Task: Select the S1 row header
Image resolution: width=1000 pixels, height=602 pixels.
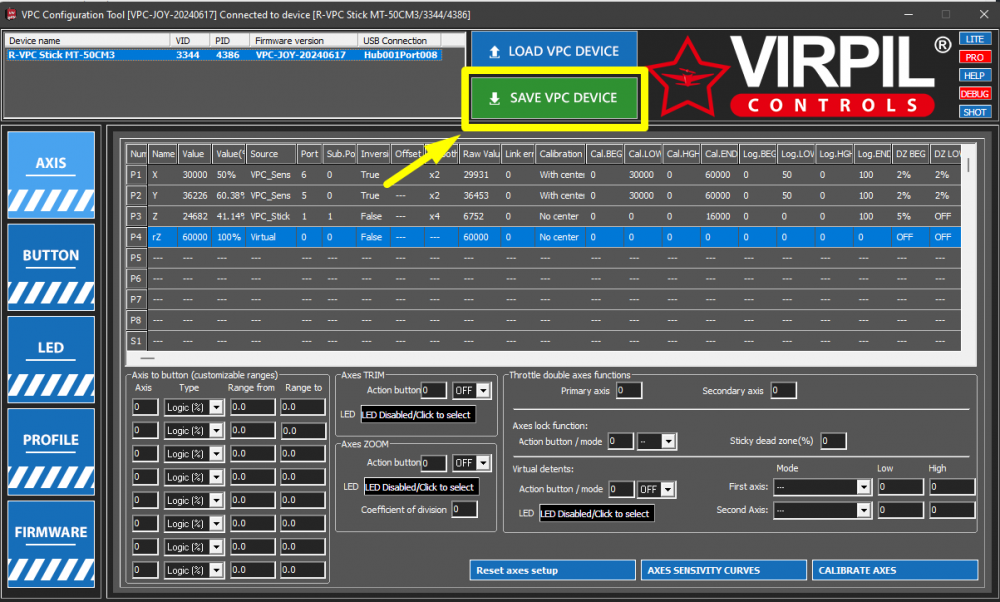Action: (136, 341)
